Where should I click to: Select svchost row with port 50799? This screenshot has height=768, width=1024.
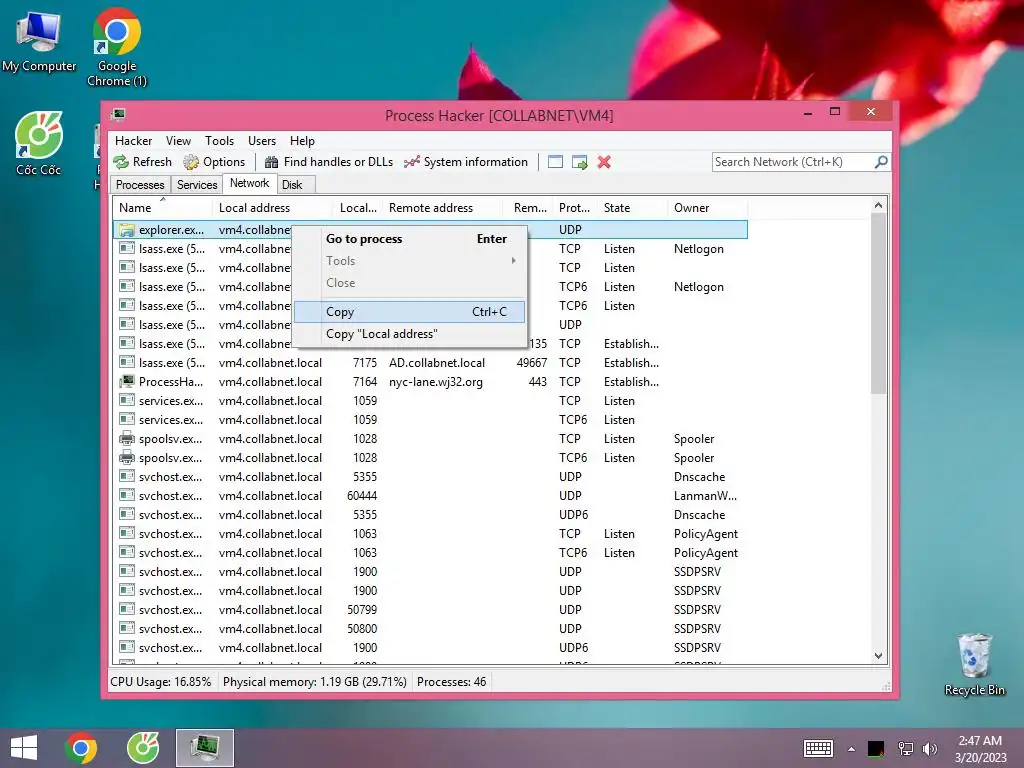click(431, 610)
